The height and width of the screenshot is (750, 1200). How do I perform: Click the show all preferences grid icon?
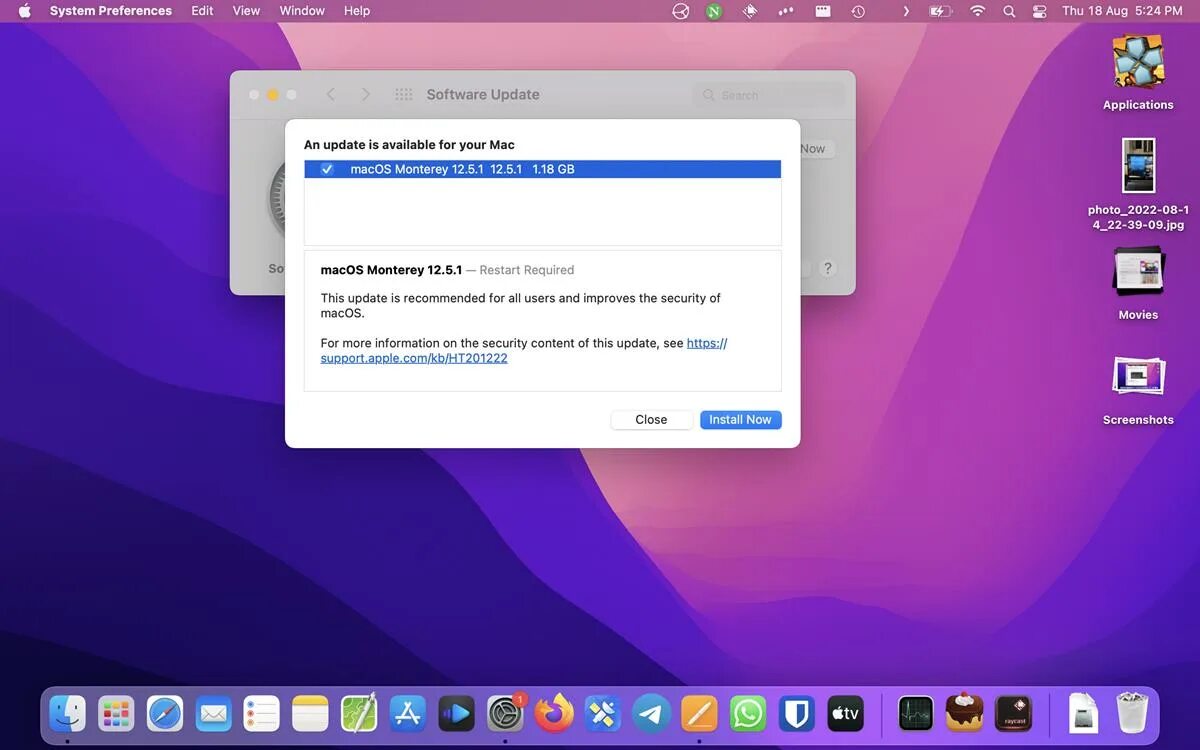click(404, 94)
